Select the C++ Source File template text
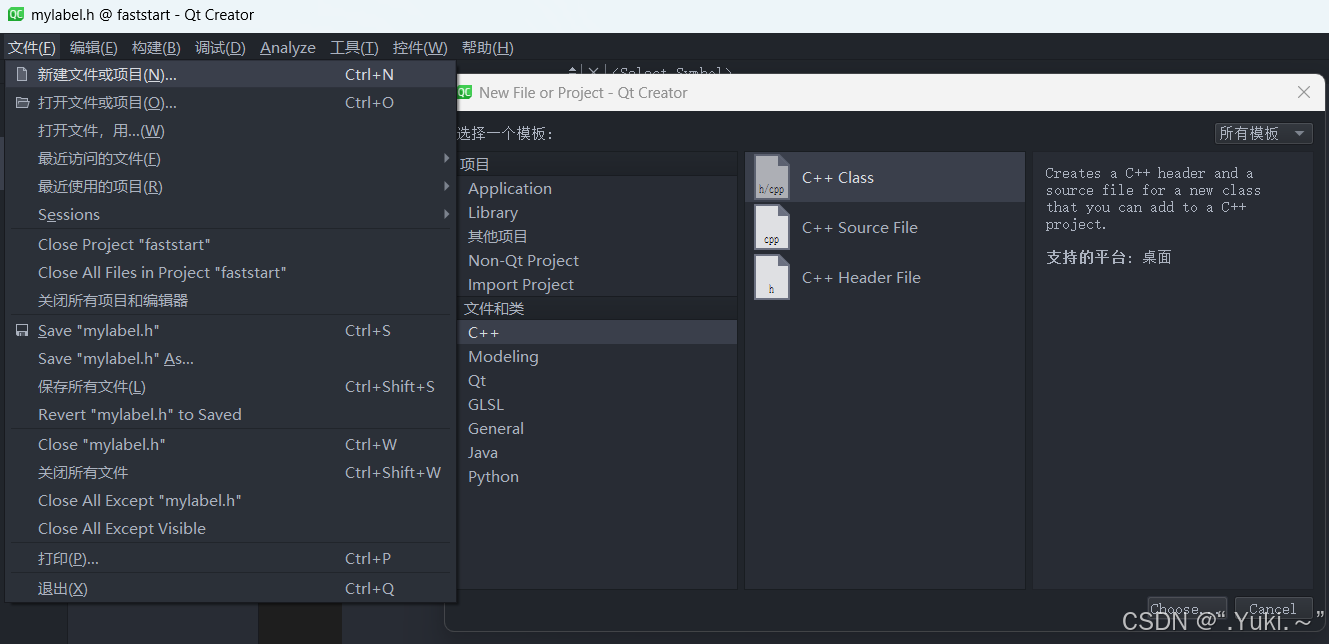Screen dimensions: 1329x644 pyautogui.click(x=860, y=228)
